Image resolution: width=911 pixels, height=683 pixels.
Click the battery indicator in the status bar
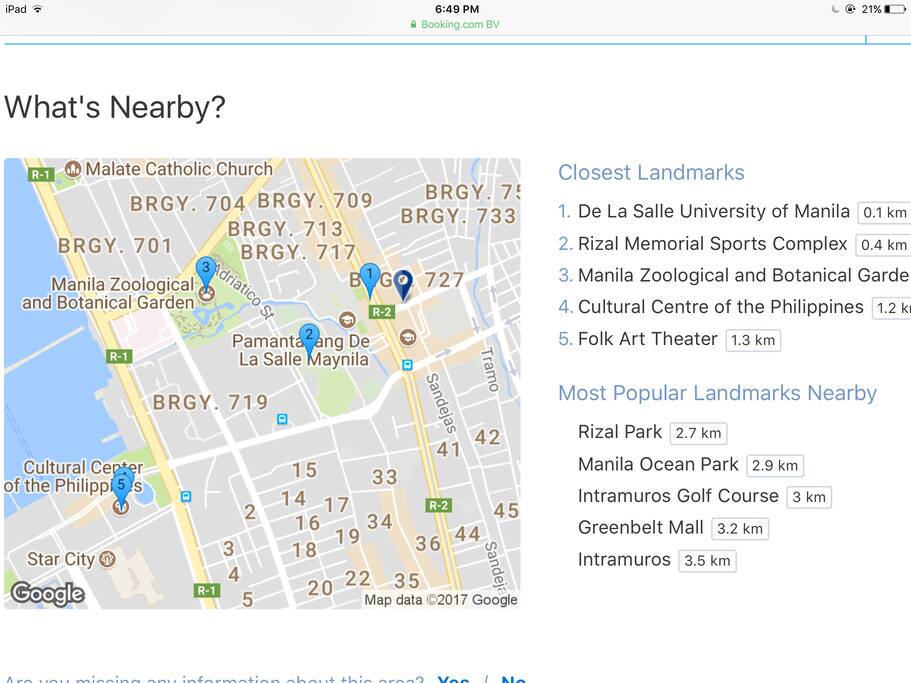pos(895,9)
